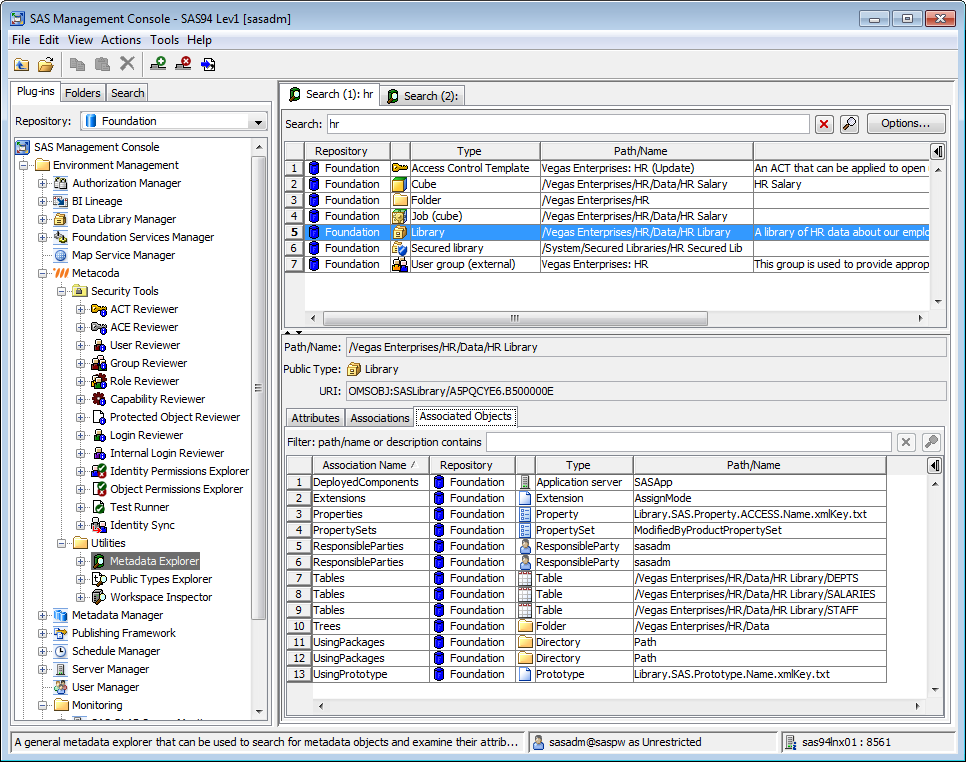Click the column chooser icon in search results

(x=938, y=151)
